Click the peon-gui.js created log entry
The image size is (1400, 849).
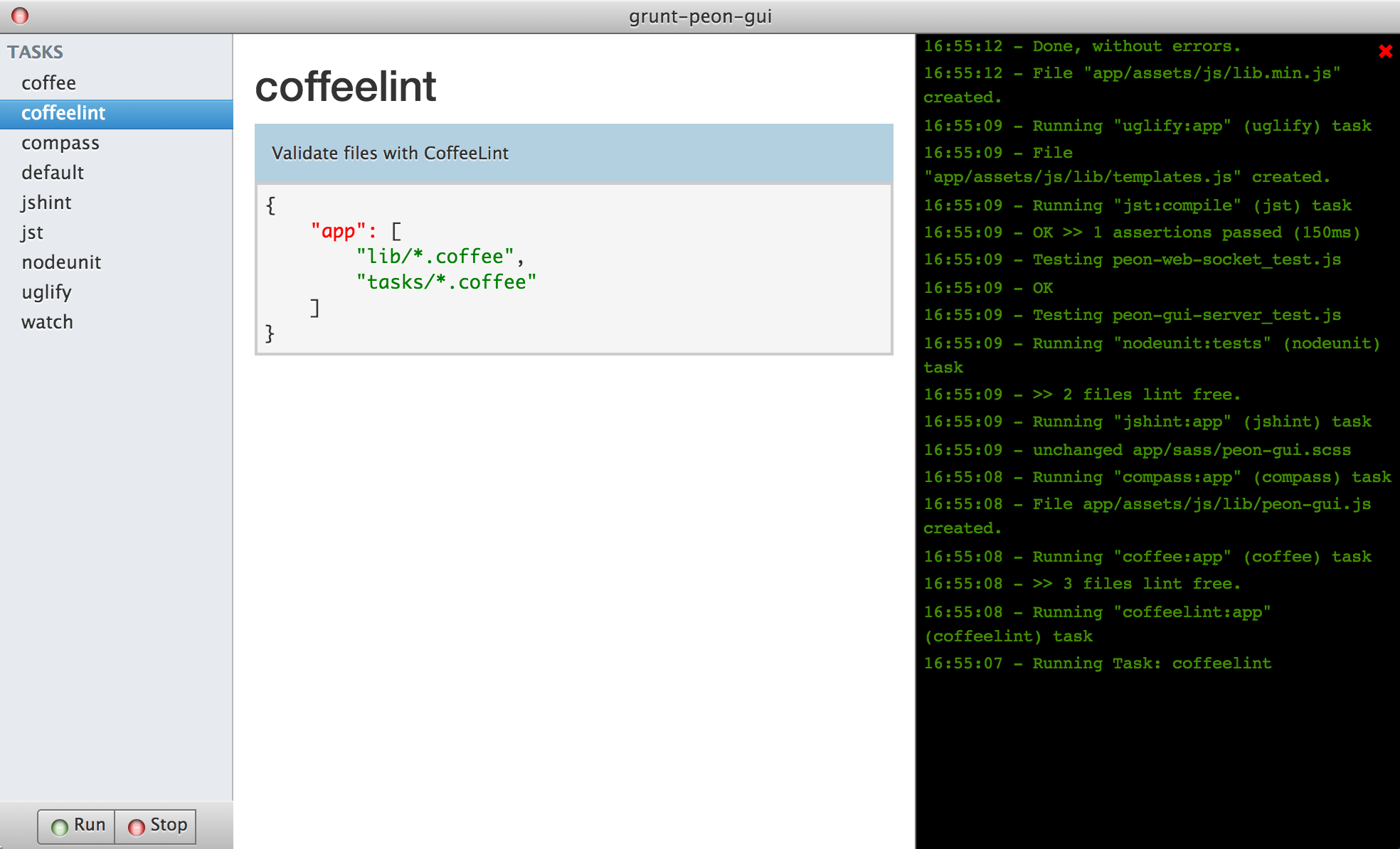coord(1147,516)
